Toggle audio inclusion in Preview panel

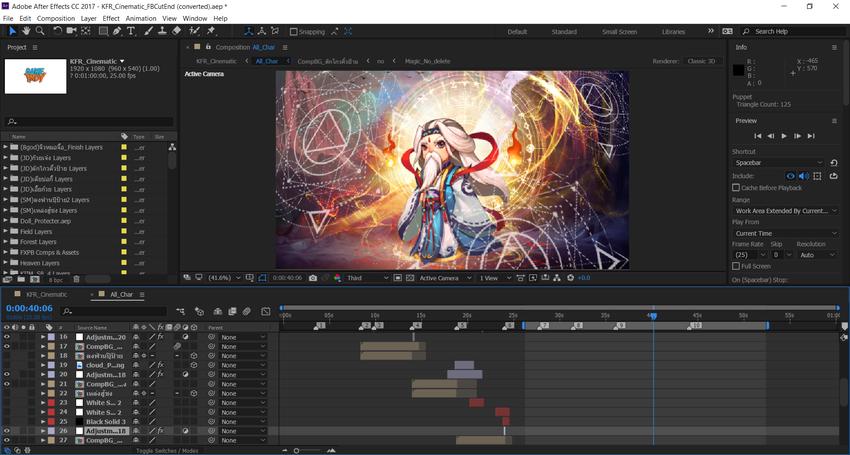(x=803, y=176)
